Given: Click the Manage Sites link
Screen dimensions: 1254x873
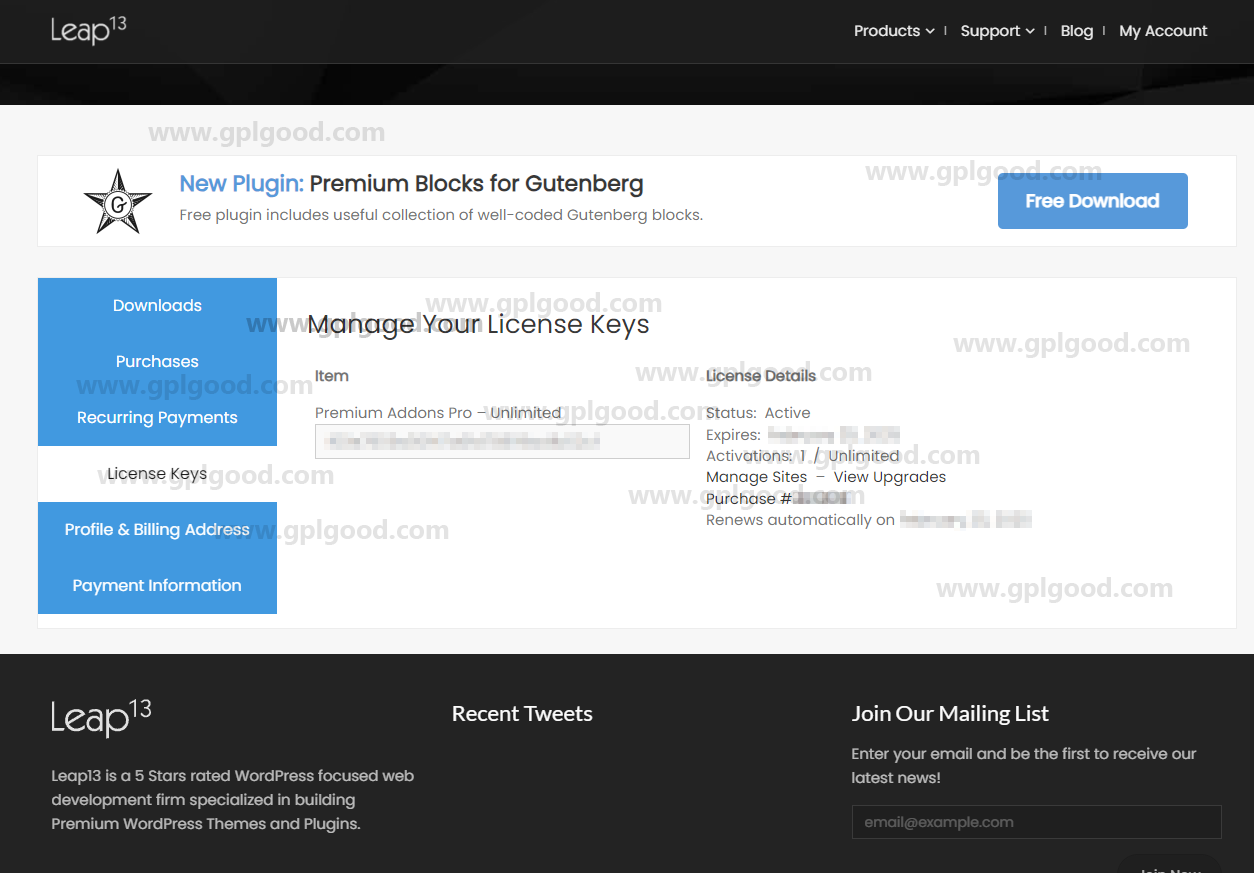Looking at the screenshot, I should pyautogui.click(x=756, y=477).
